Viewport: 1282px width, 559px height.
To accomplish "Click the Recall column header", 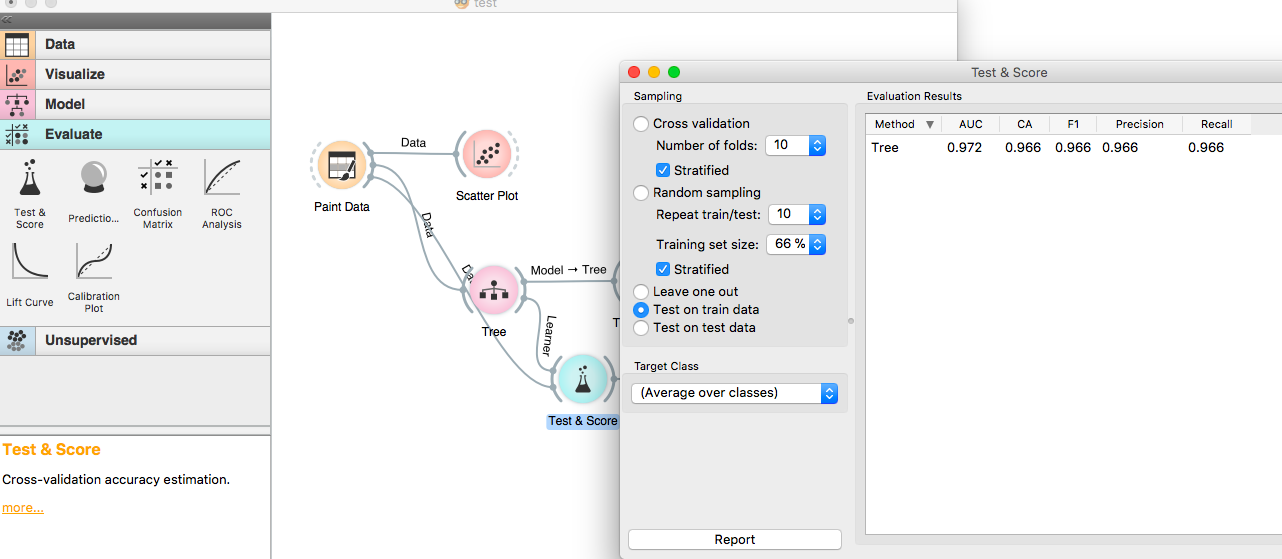I will point(1217,125).
